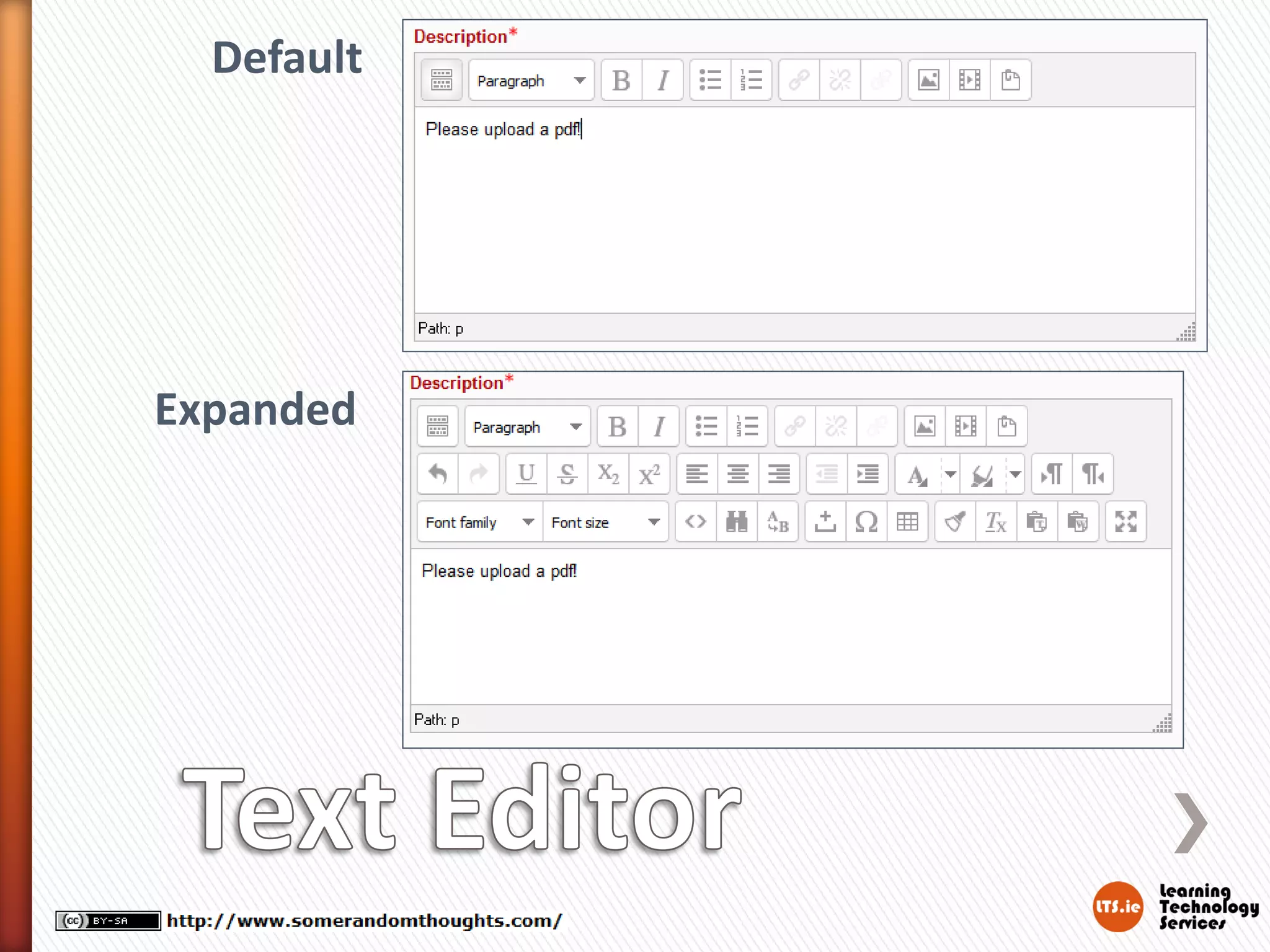Open Paragraph format dropdown in Default editor
This screenshot has height=952, width=1270.
click(x=531, y=80)
